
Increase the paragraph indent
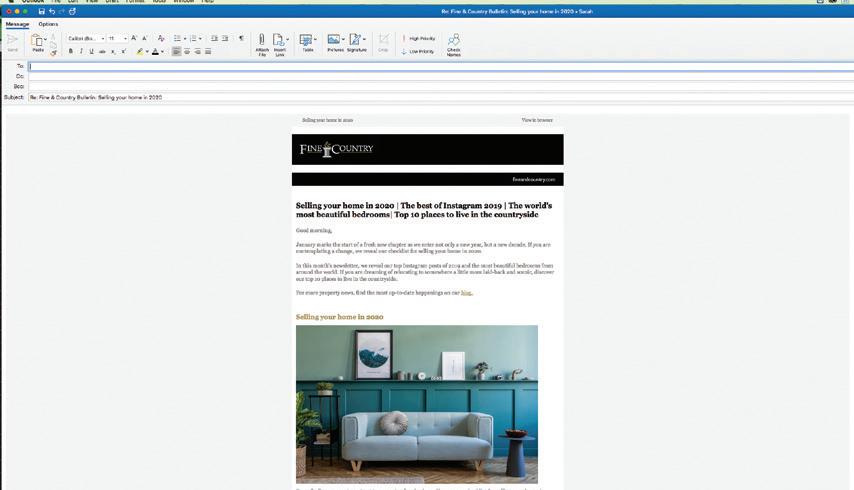pos(225,38)
